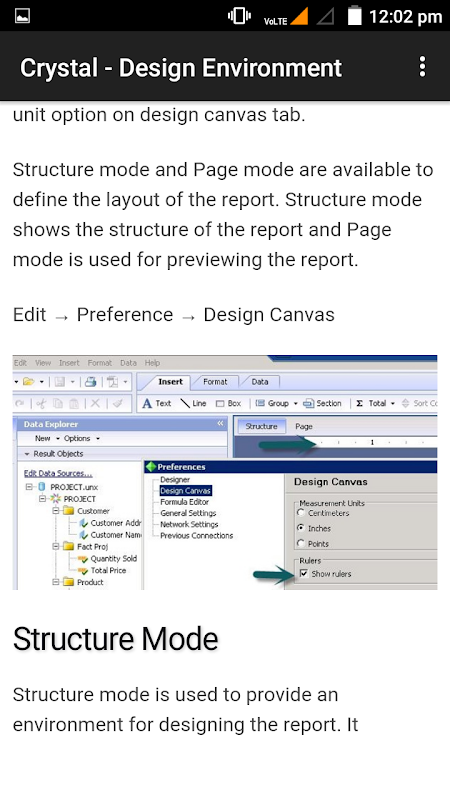Switch to the Format tab
450x800 pixels.
coord(215,382)
